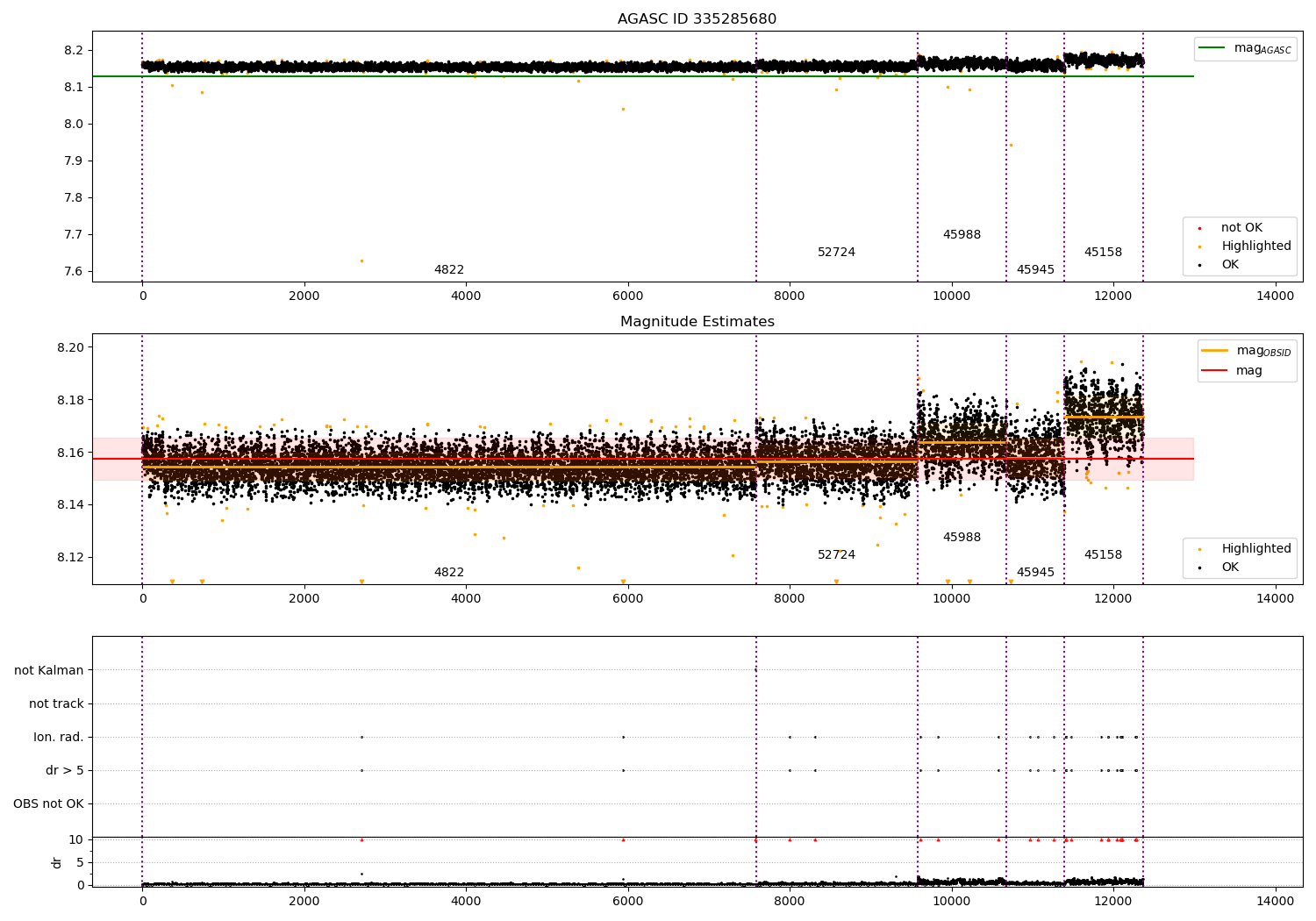Select "Highlighted" in the AGASC plot legend
This screenshot has width=1316, height=921.
tap(1255, 246)
